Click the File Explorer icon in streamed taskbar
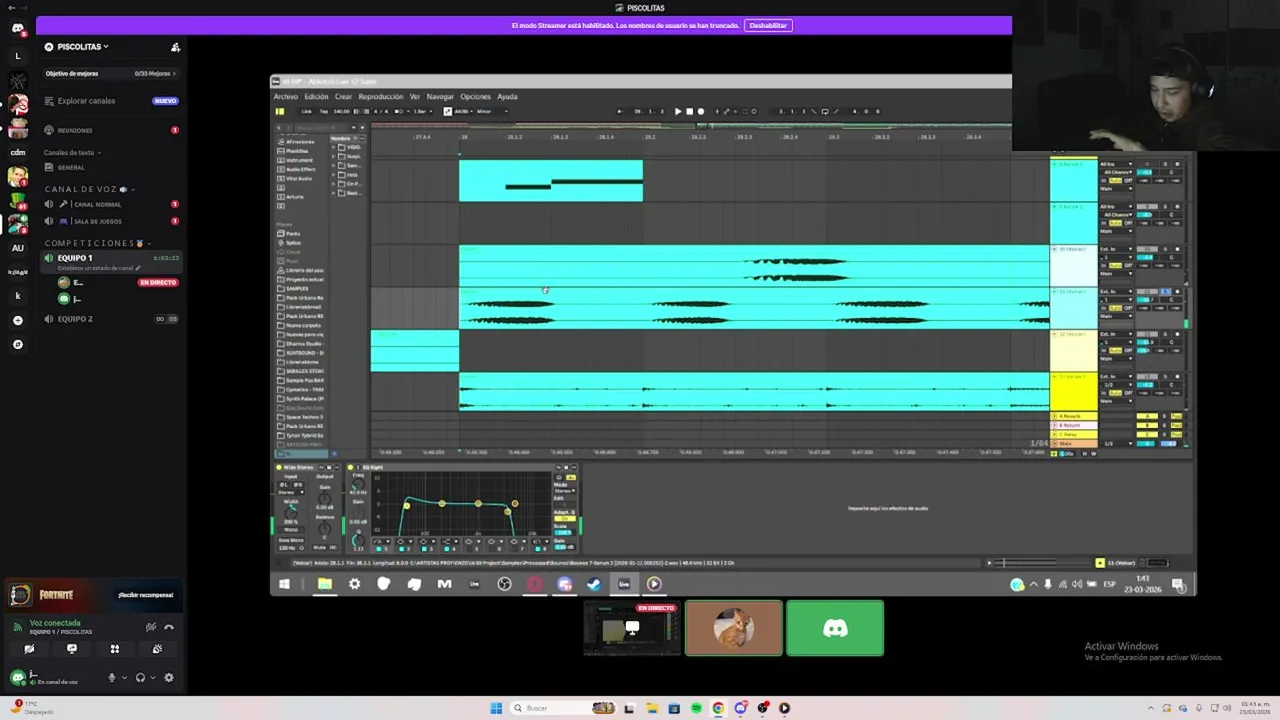 pos(325,584)
